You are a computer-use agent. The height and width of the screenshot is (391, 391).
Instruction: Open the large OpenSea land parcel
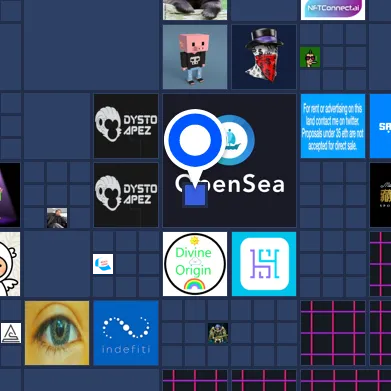(229, 160)
